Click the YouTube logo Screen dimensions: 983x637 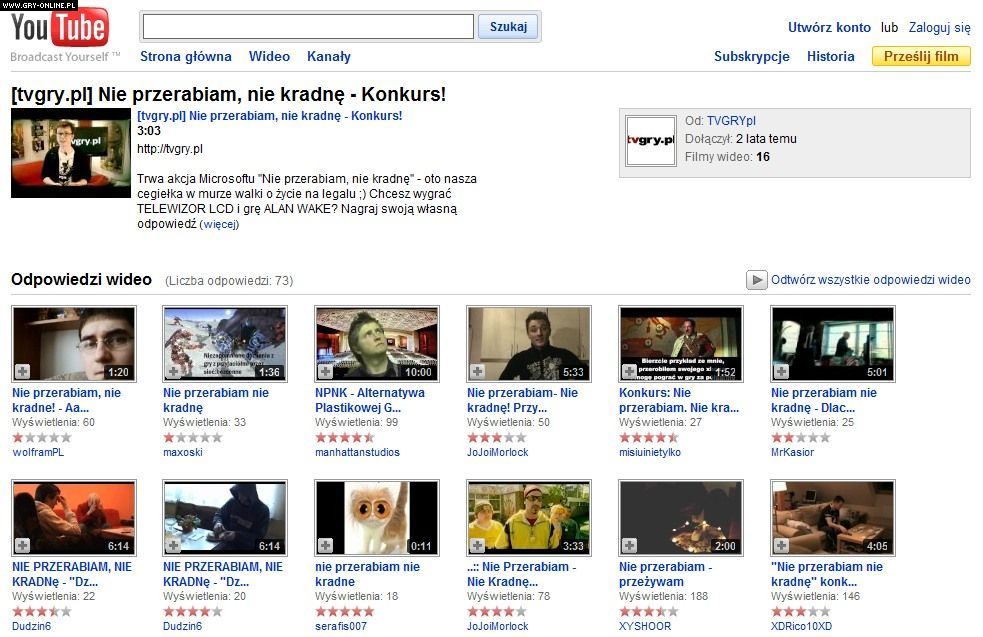click(60, 28)
